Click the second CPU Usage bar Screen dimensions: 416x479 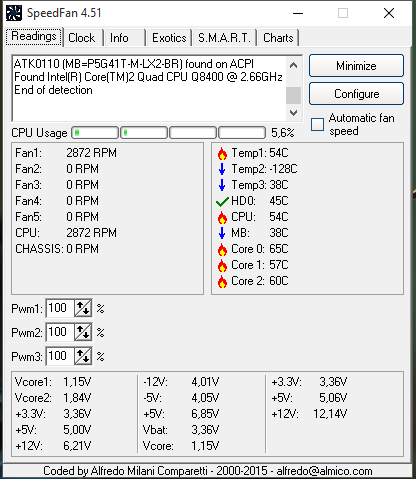click(144, 133)
